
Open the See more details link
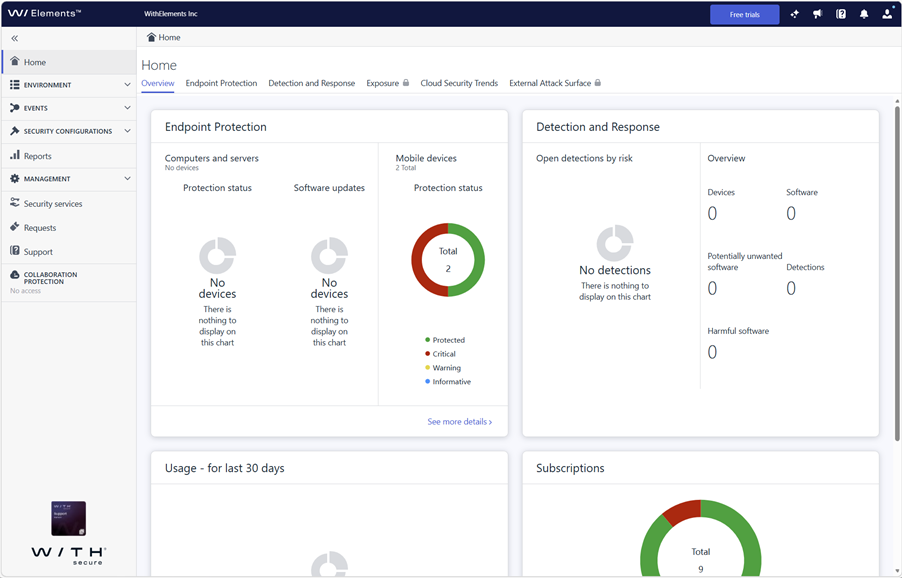[460, 422]
